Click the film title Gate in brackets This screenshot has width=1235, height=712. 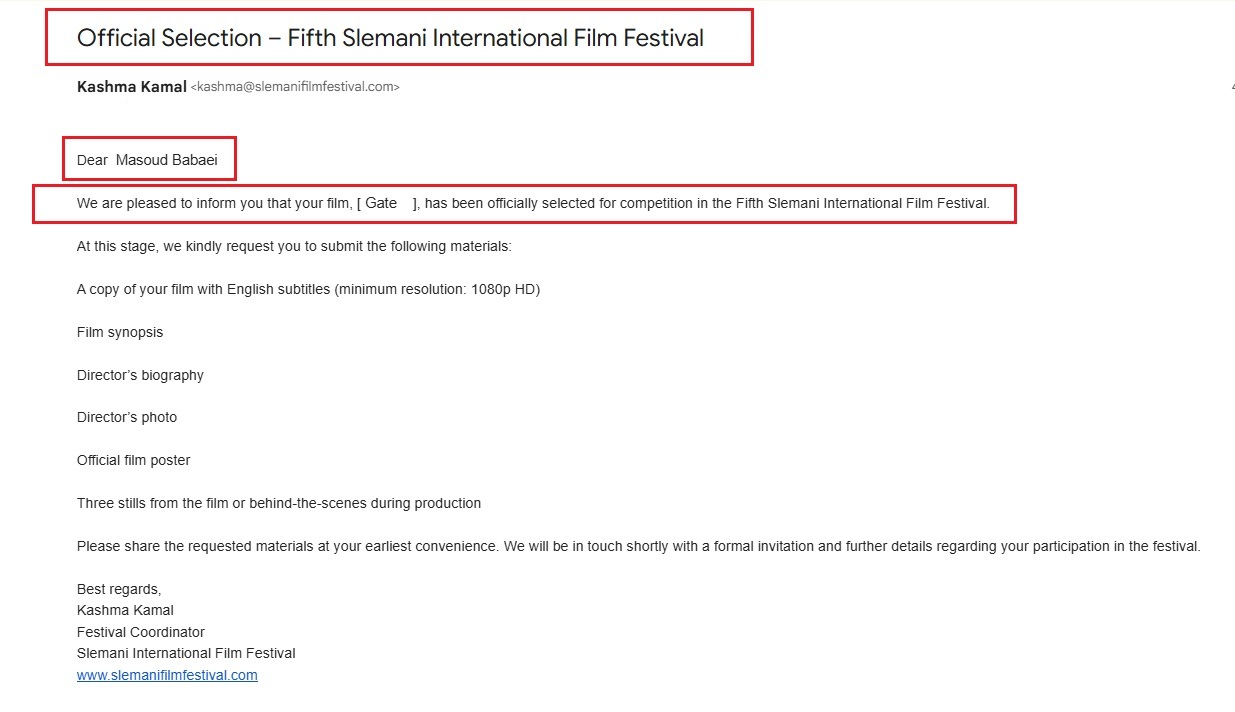(x=382, y=203)
